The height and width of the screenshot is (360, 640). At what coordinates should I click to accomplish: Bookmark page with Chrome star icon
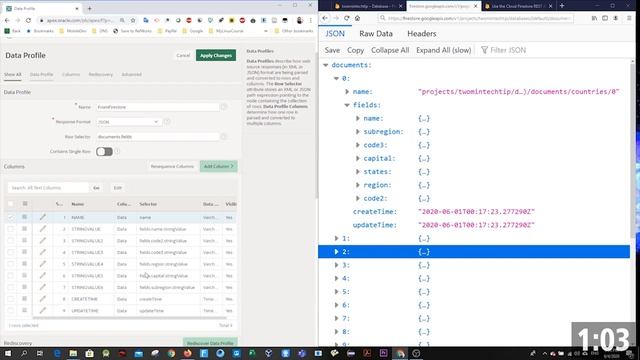click(x=133, y=20)
